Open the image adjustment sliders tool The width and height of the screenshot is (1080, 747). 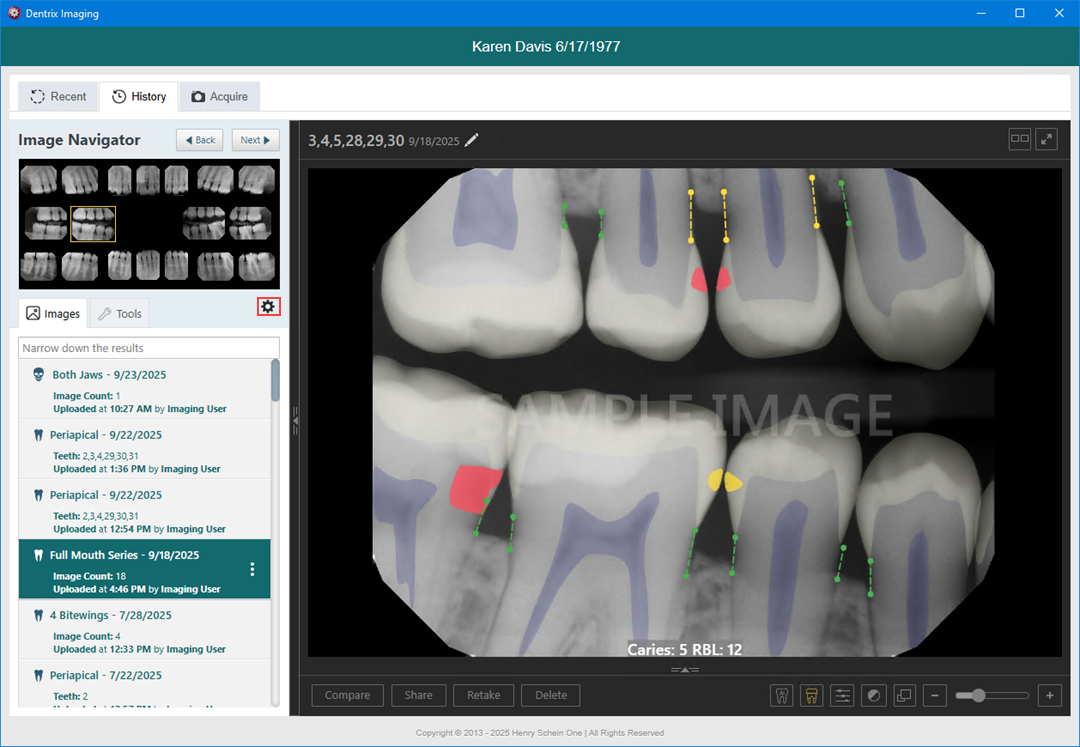pyautogui.click(x=843, y=695)
